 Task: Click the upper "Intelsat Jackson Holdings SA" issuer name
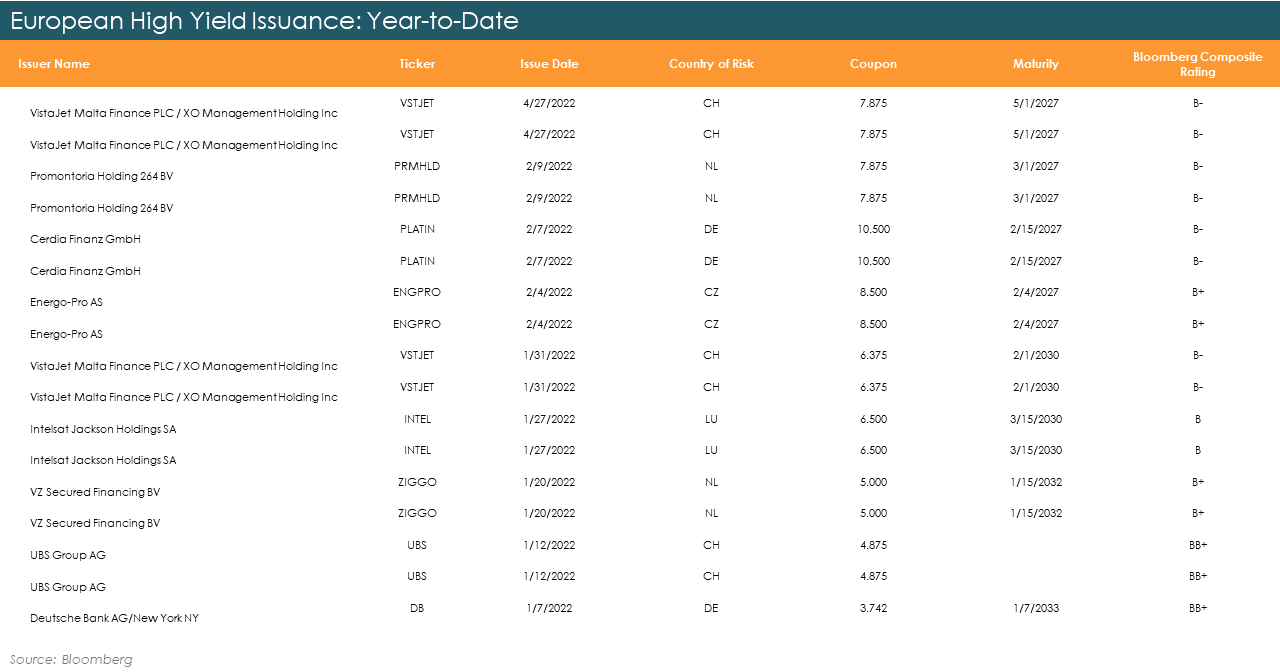tap(103, 429)
